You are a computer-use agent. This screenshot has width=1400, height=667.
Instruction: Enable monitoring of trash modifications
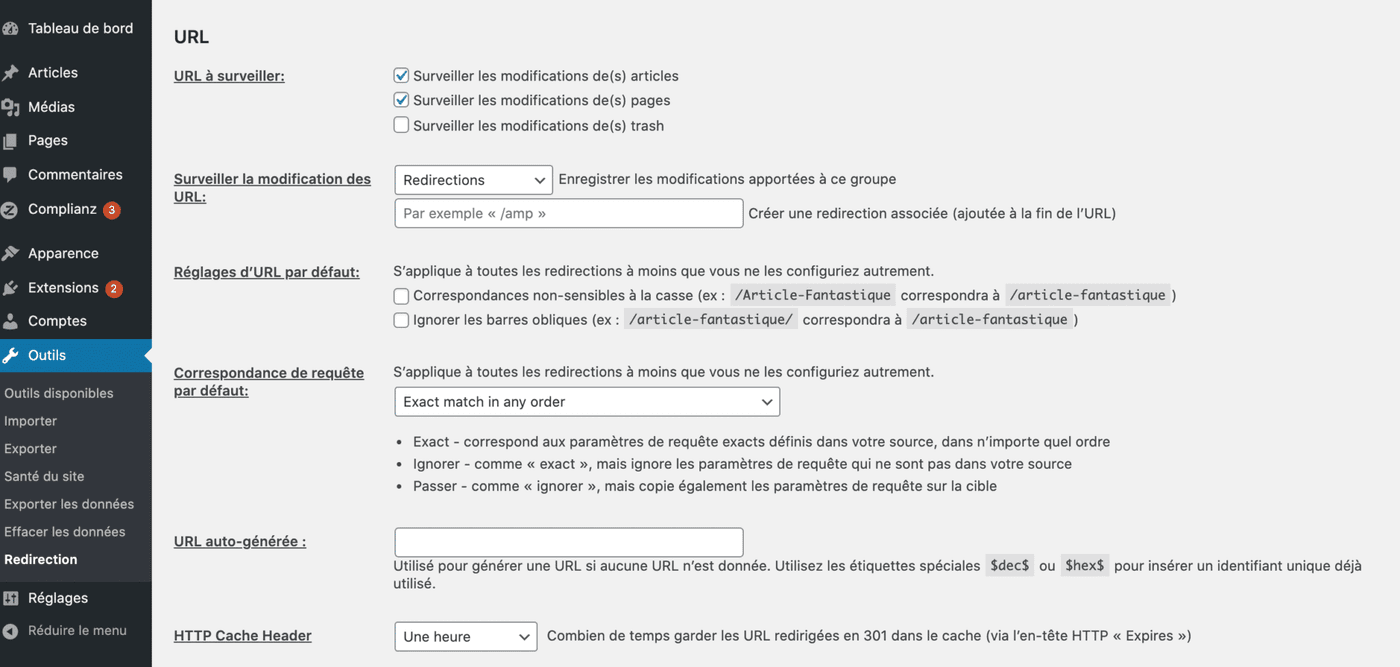tap(401, 124)
